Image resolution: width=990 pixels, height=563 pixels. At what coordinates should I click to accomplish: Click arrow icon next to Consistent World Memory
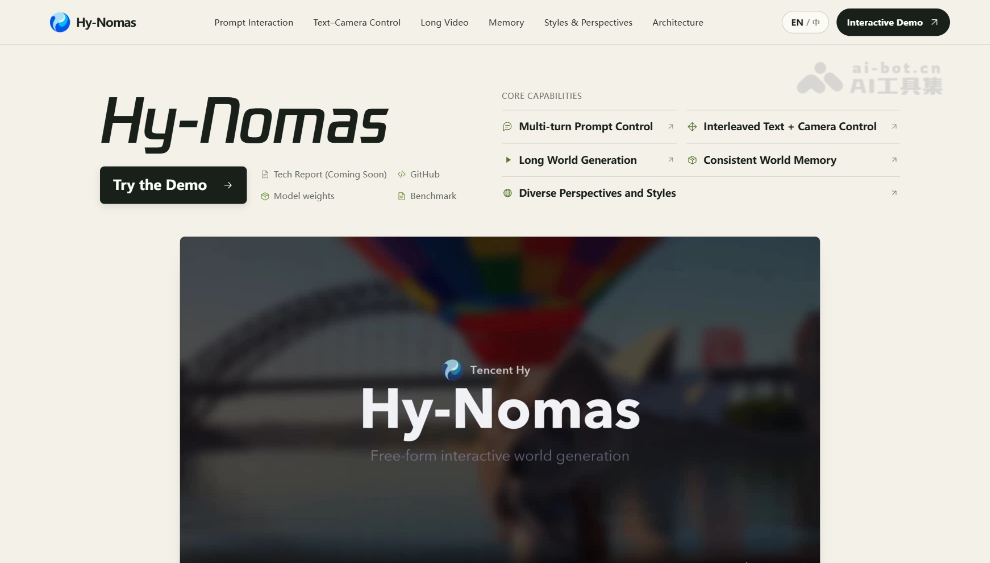894,160
